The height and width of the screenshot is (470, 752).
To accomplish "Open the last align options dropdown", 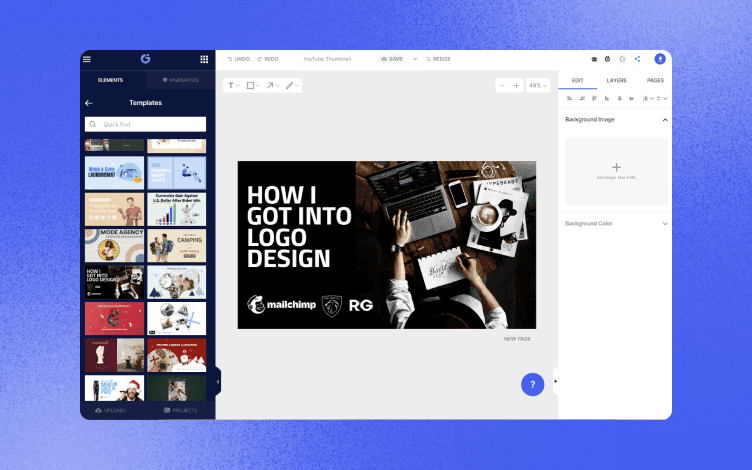I will click(662, 98).
